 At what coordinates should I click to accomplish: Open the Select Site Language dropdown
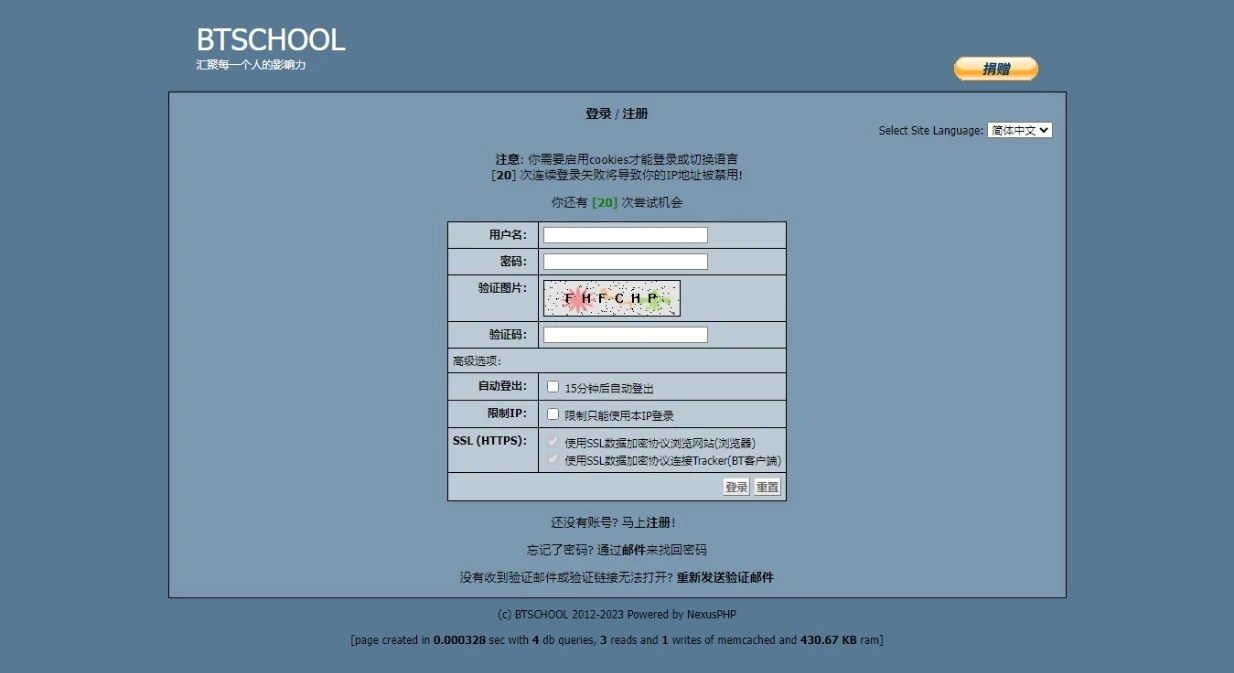pyautogui.click(x=1019, y=130)
